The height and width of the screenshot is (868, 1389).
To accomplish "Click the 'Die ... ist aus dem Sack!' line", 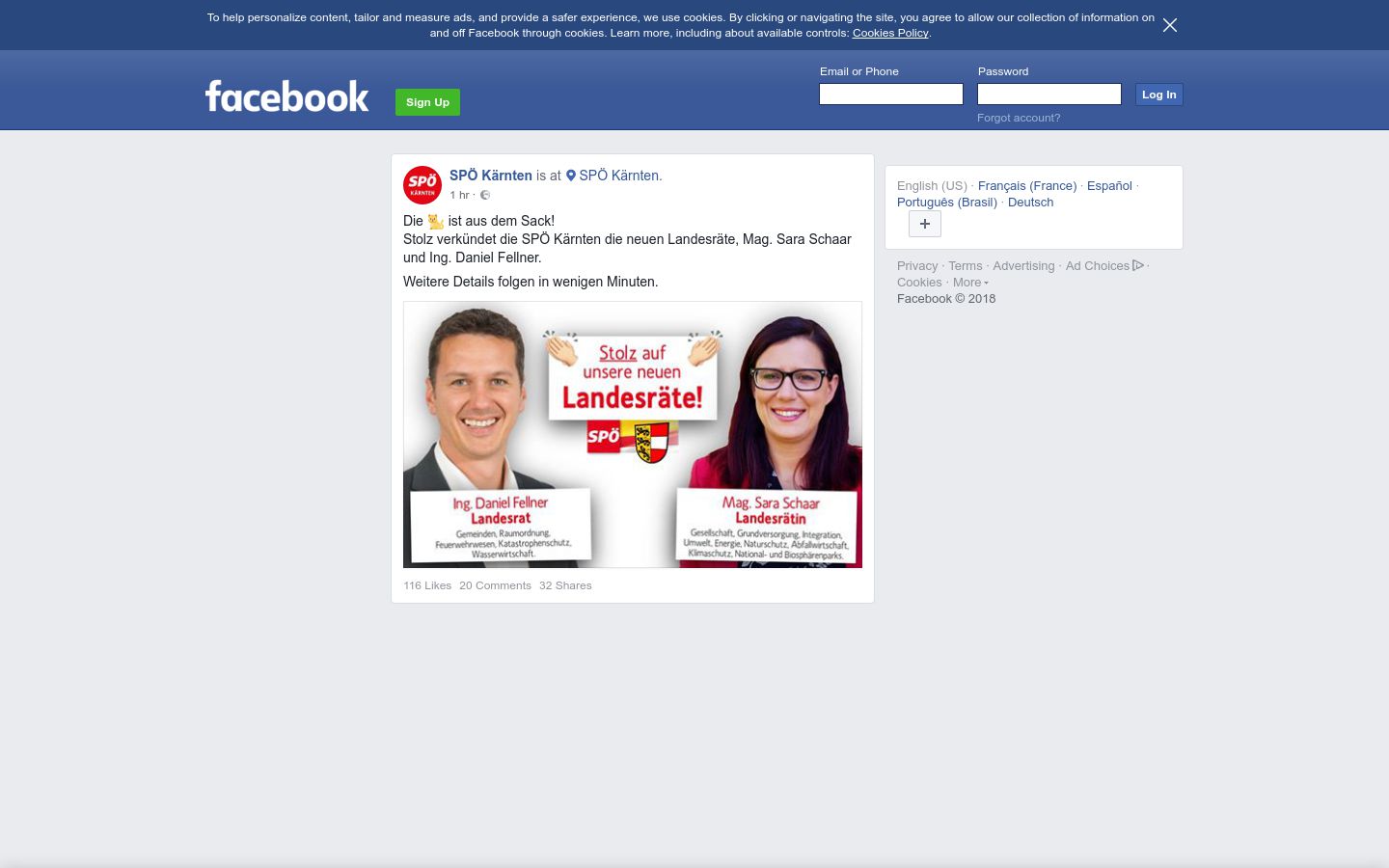I will (478, 221).
